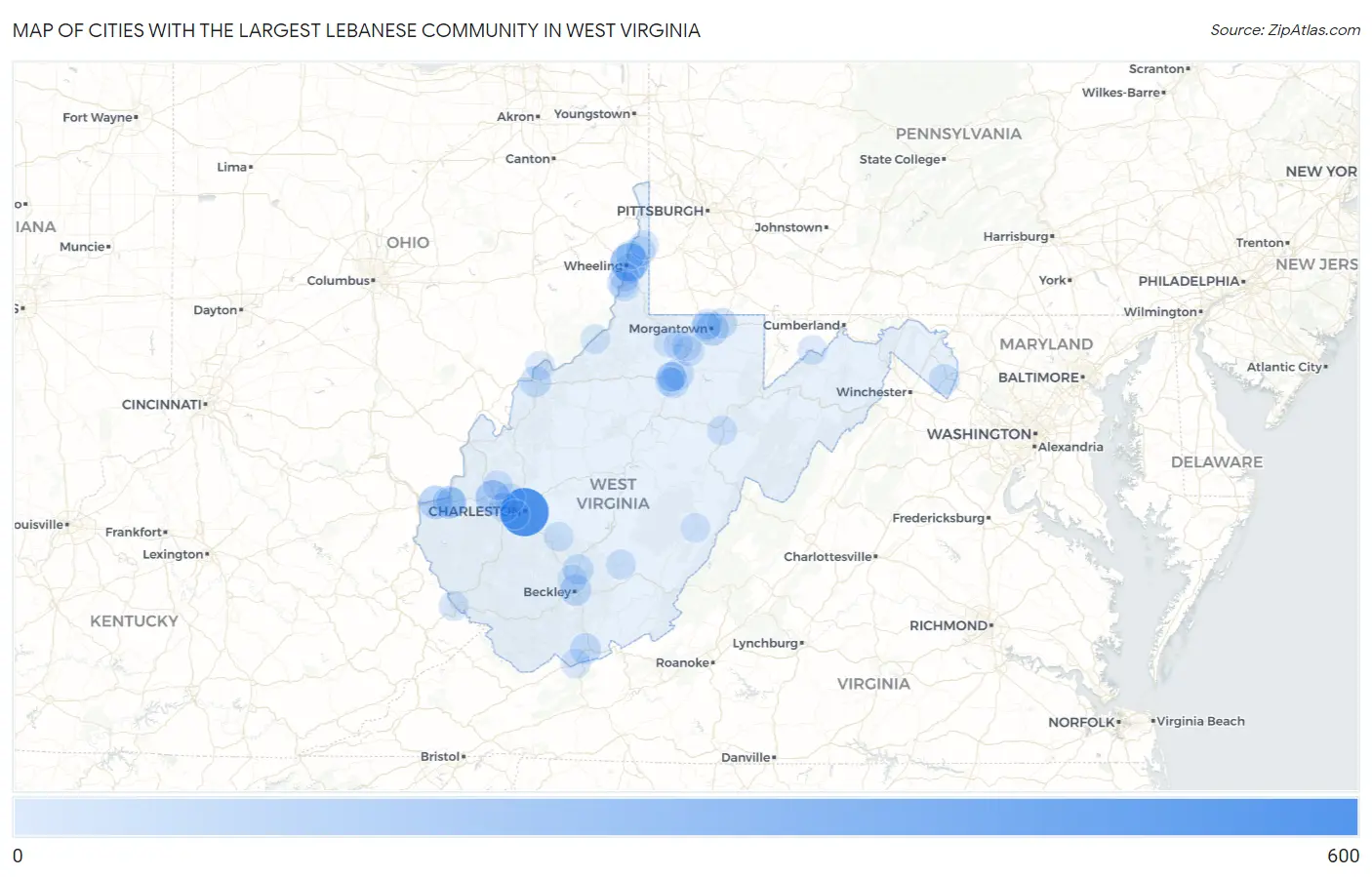Click the Kentucky state label
The height and width of the screenshot is (877, 1372).
click(x=134, y=621)
